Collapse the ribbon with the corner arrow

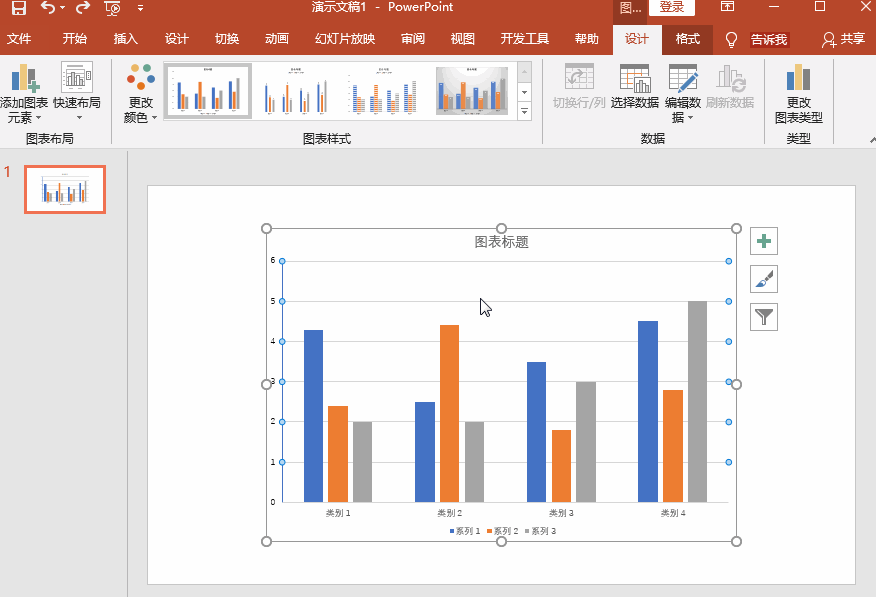[872, 139]
